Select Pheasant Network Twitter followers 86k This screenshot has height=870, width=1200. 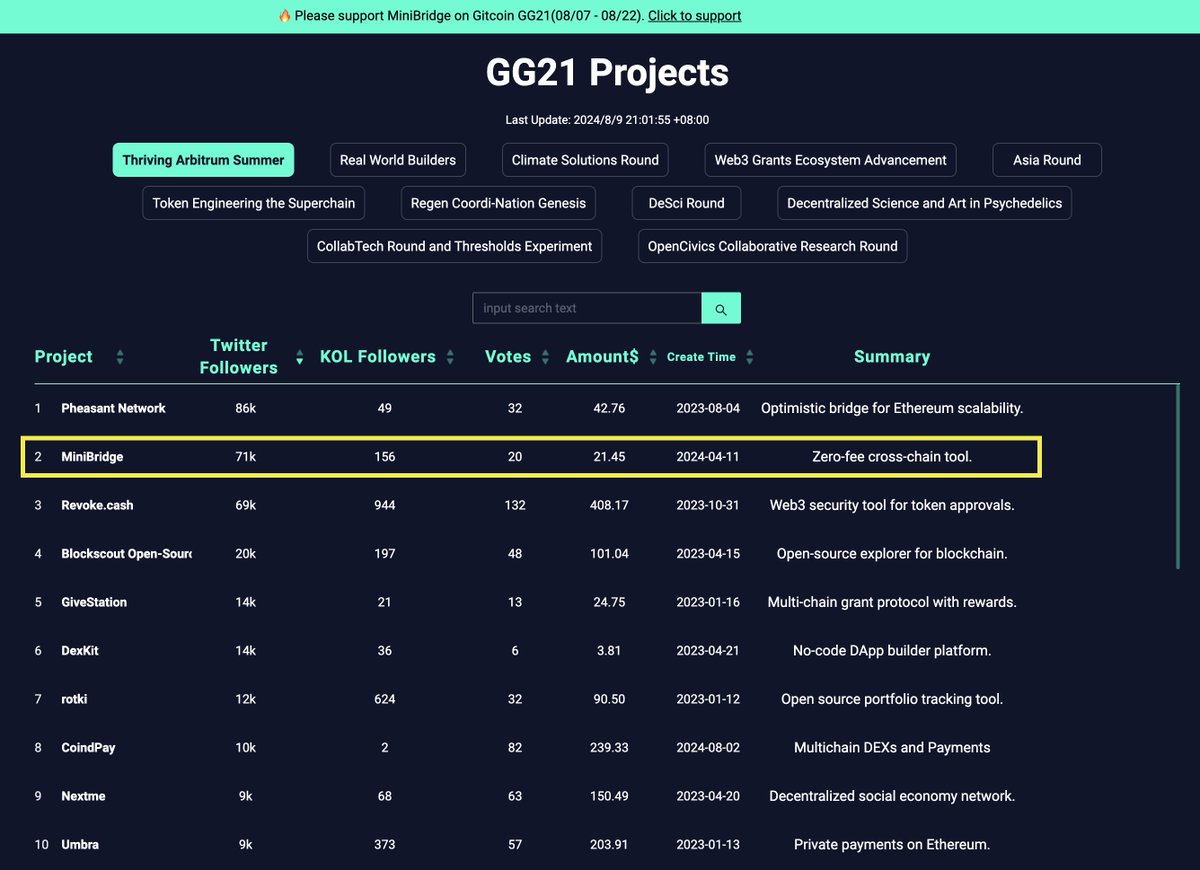[245, 408]
